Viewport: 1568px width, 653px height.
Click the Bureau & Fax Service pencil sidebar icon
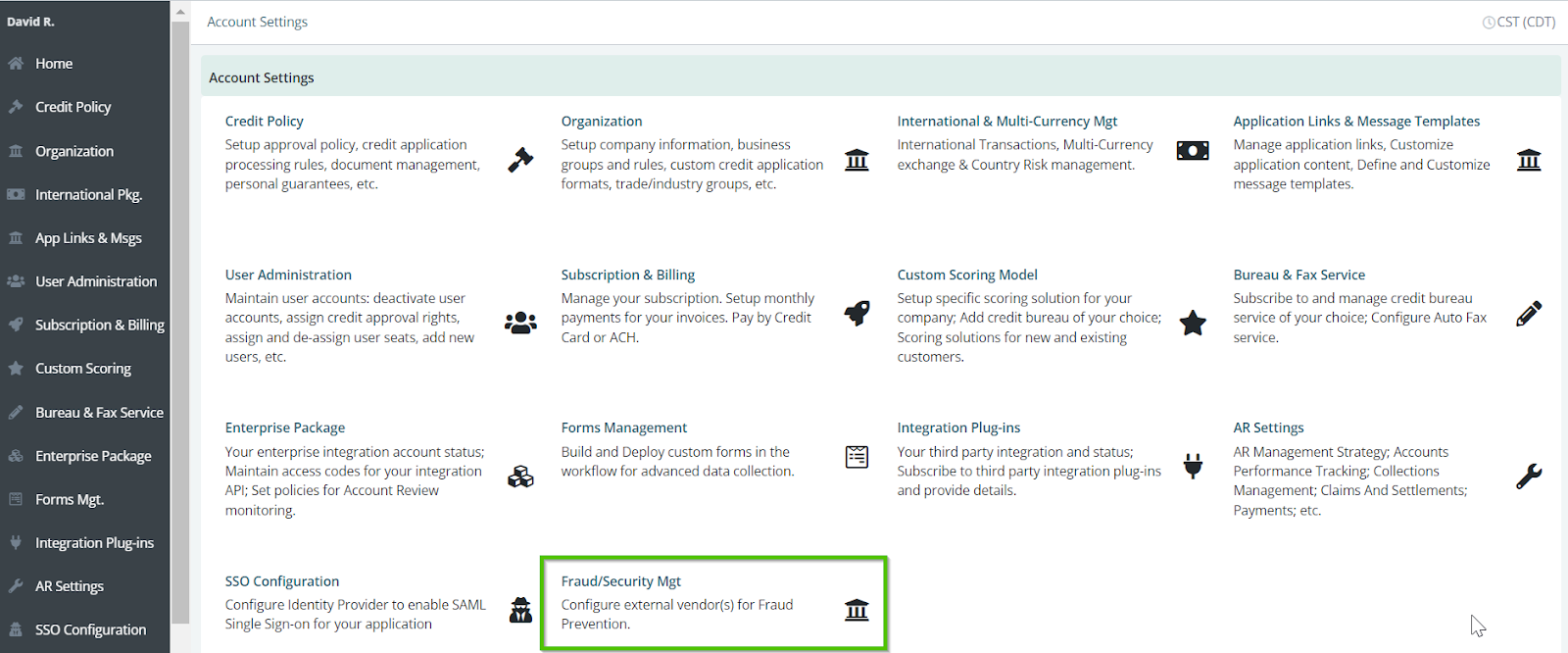pos(16,413)
